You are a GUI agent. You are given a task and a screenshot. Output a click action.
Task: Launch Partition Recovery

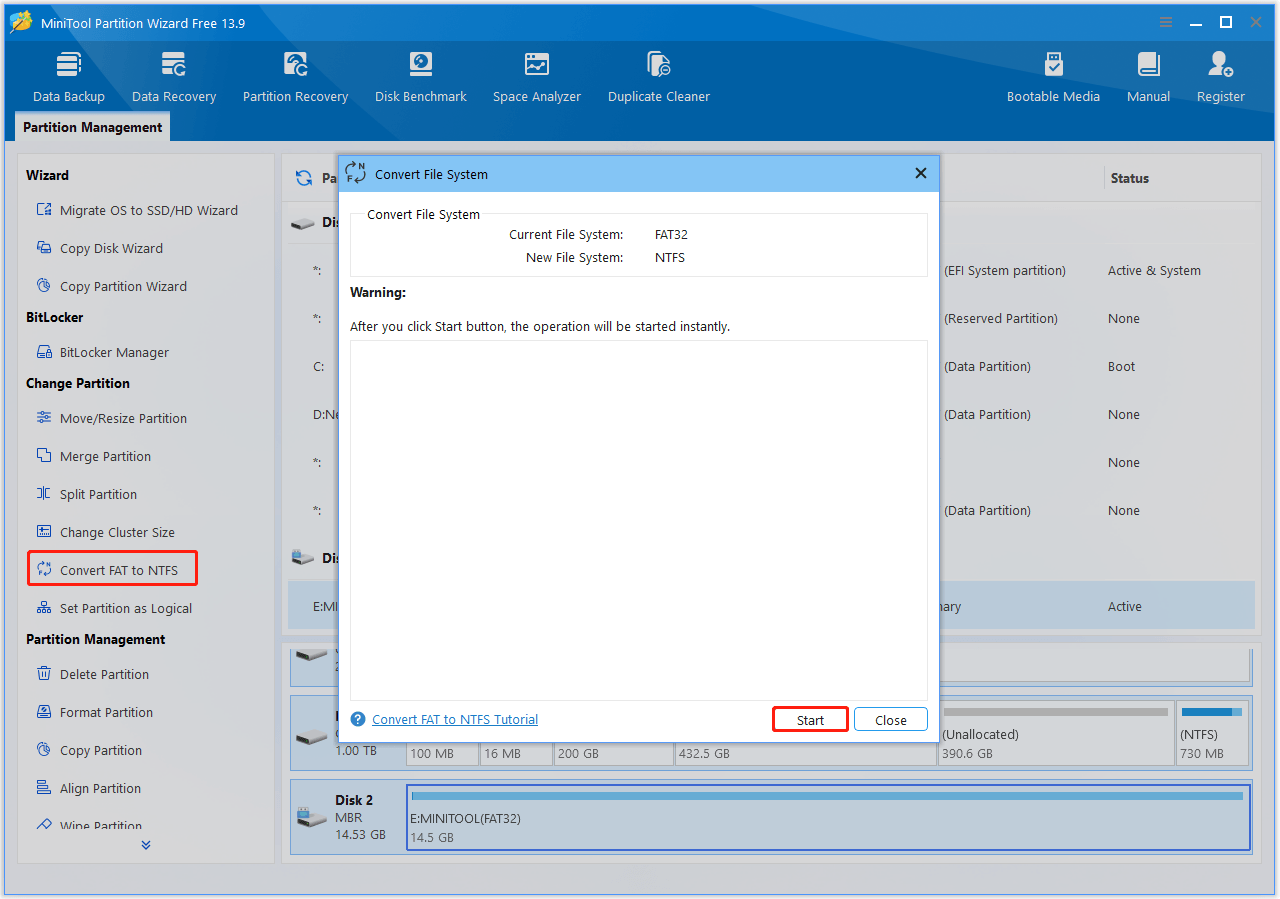point(295,78)
